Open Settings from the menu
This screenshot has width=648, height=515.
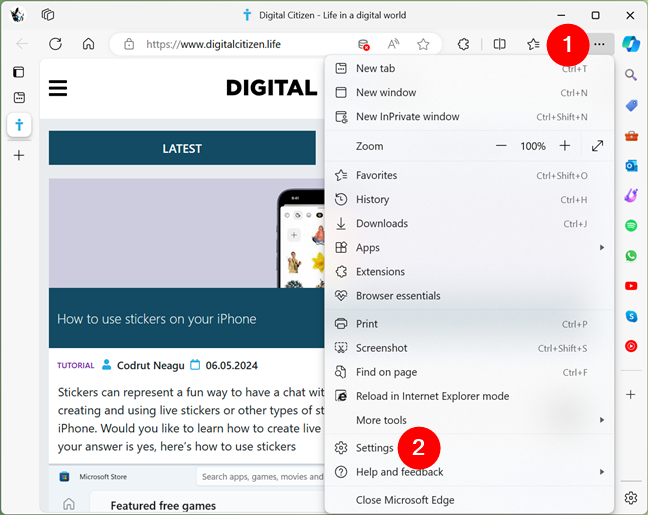pyautogui.click(x=469, y=448)
